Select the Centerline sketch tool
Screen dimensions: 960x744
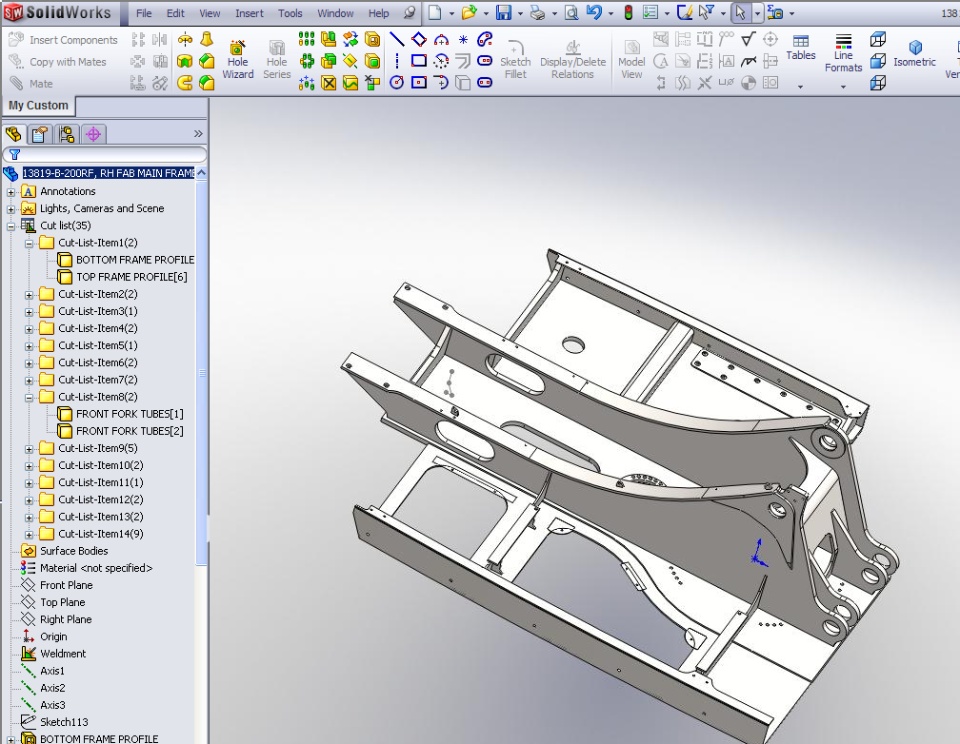(x=397, y=61)
